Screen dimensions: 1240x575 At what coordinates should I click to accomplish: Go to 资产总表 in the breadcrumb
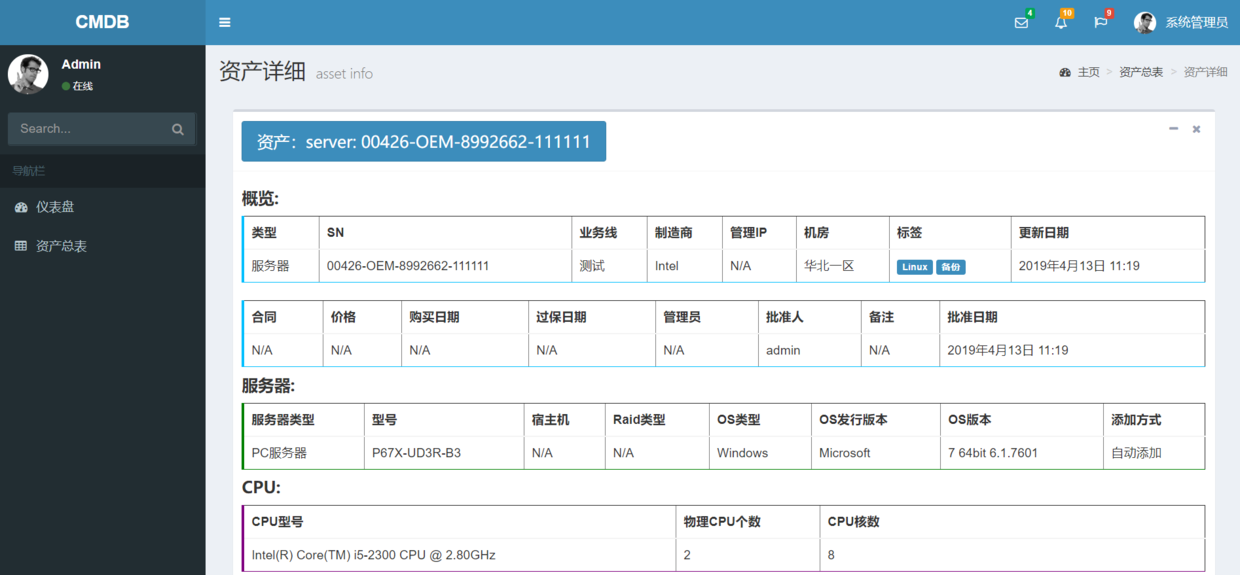[x=1141, y=72]
